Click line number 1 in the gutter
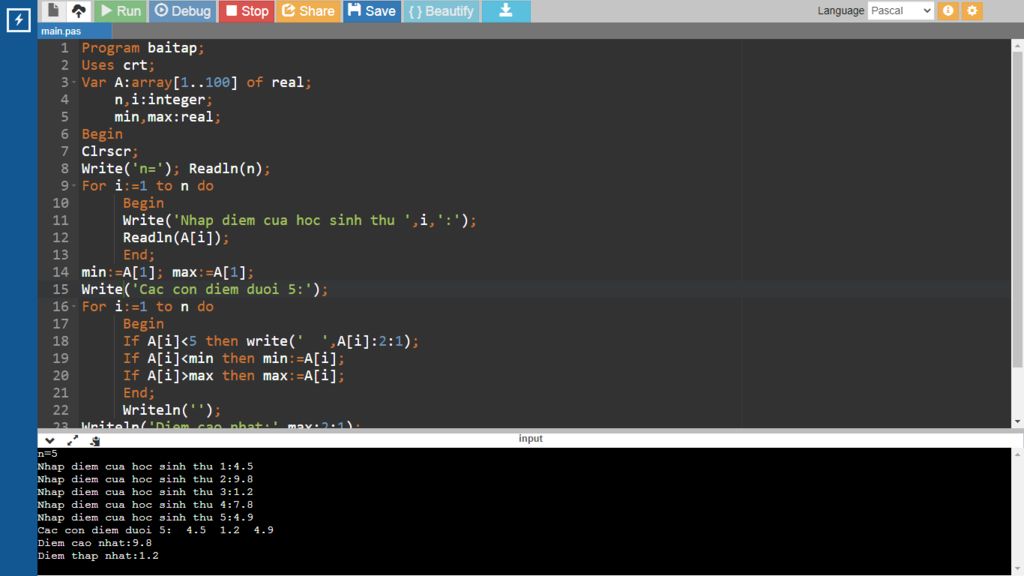Screen dimensions: 1024x576 (x=64, y=48)
